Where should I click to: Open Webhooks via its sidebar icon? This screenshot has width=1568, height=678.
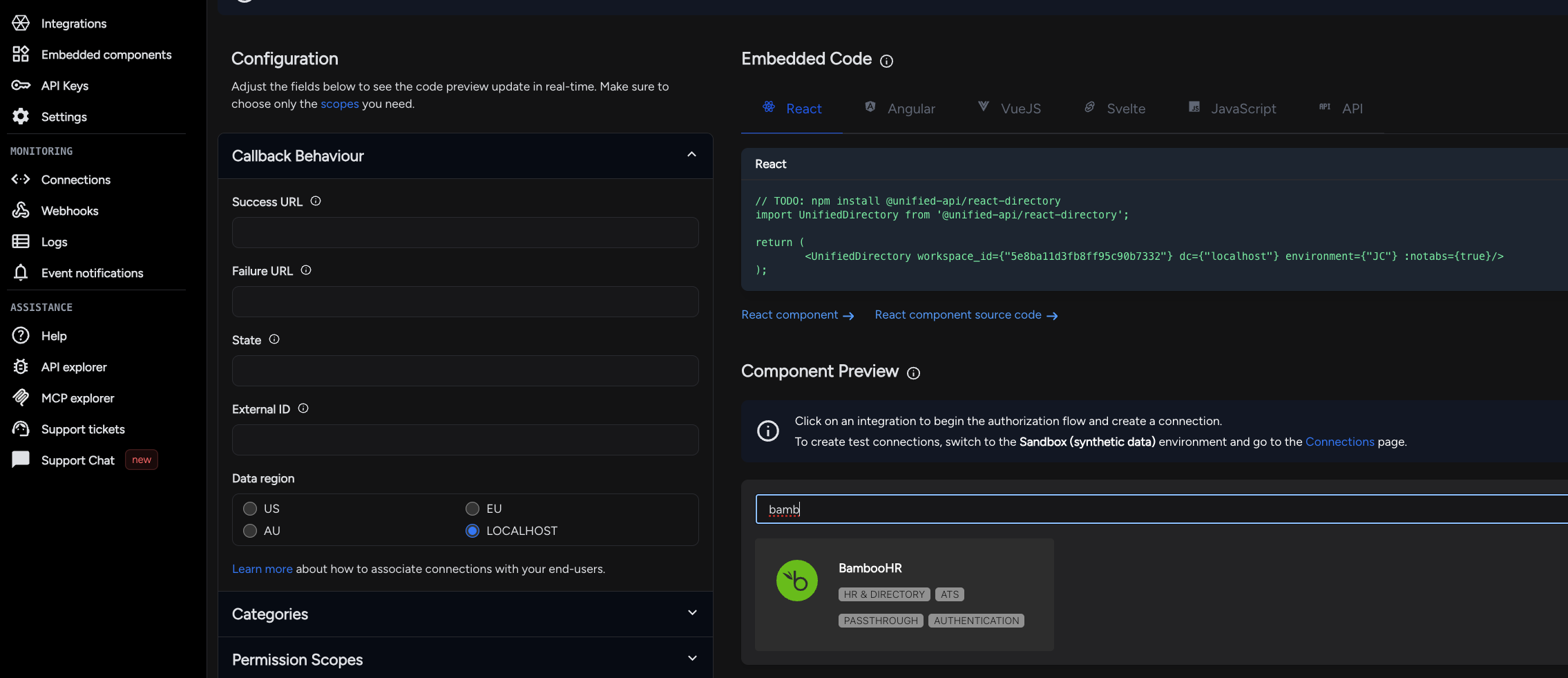[21, 210]
